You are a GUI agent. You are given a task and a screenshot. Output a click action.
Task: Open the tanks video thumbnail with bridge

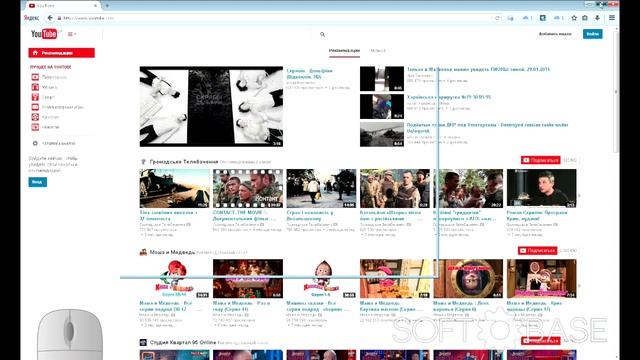pyautogui.click(x=382, y=134)
